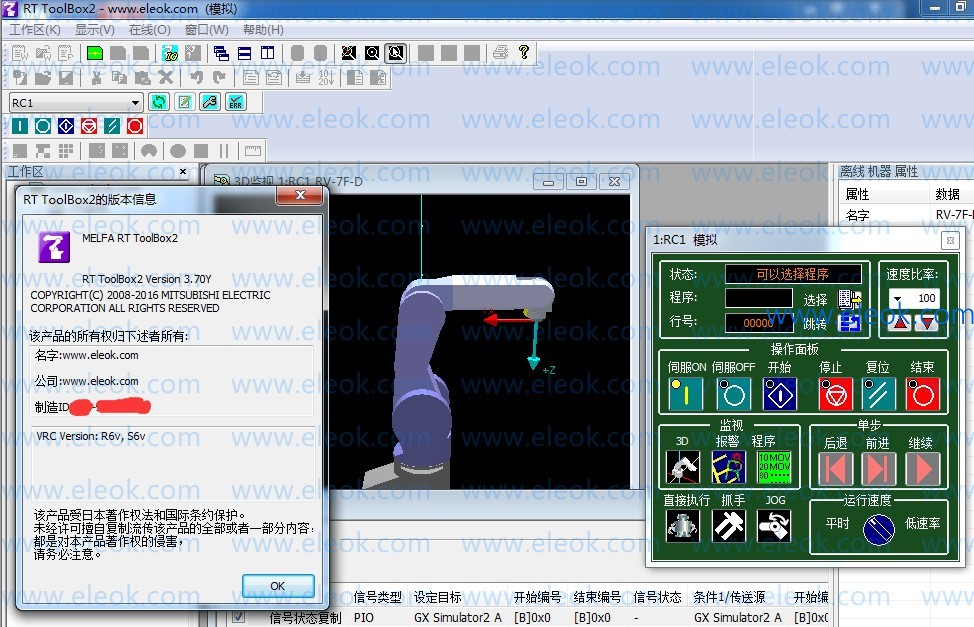Toggle the 运行速度 blue dial switch
The image size is (974, 627).
pos(878,529)
